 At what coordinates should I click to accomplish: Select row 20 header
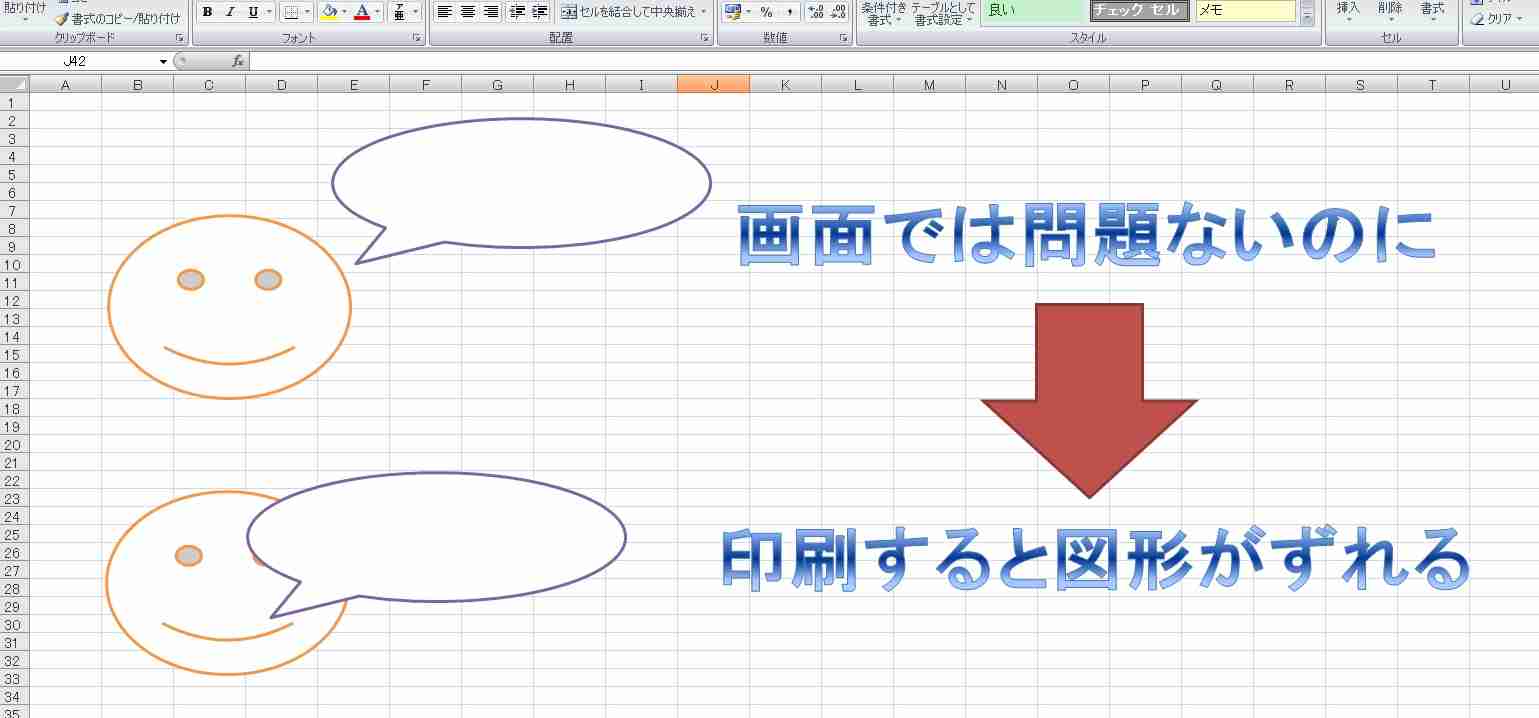tap(14, 445)
